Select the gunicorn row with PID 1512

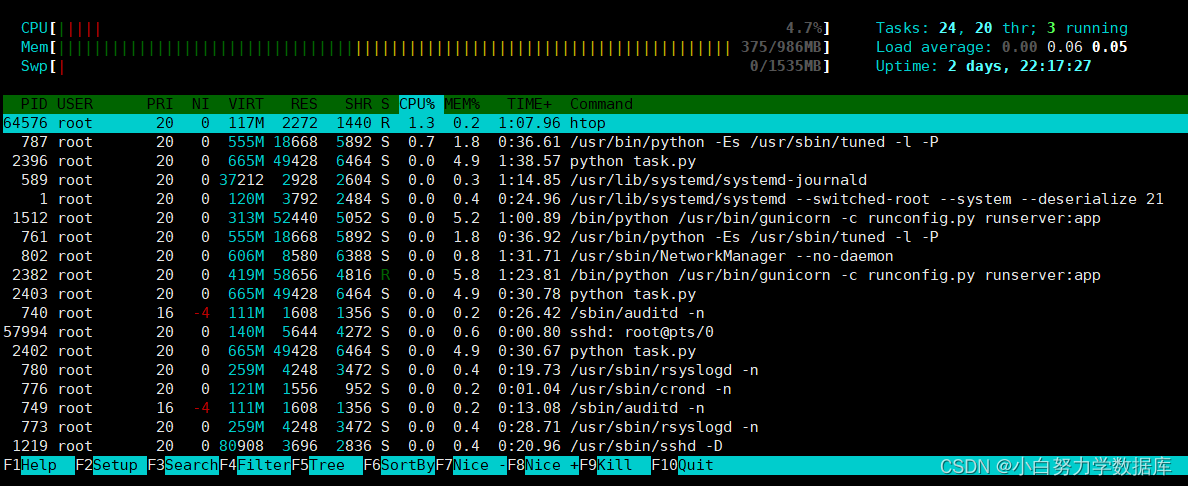pyautogui.click(x=594, y=218)
